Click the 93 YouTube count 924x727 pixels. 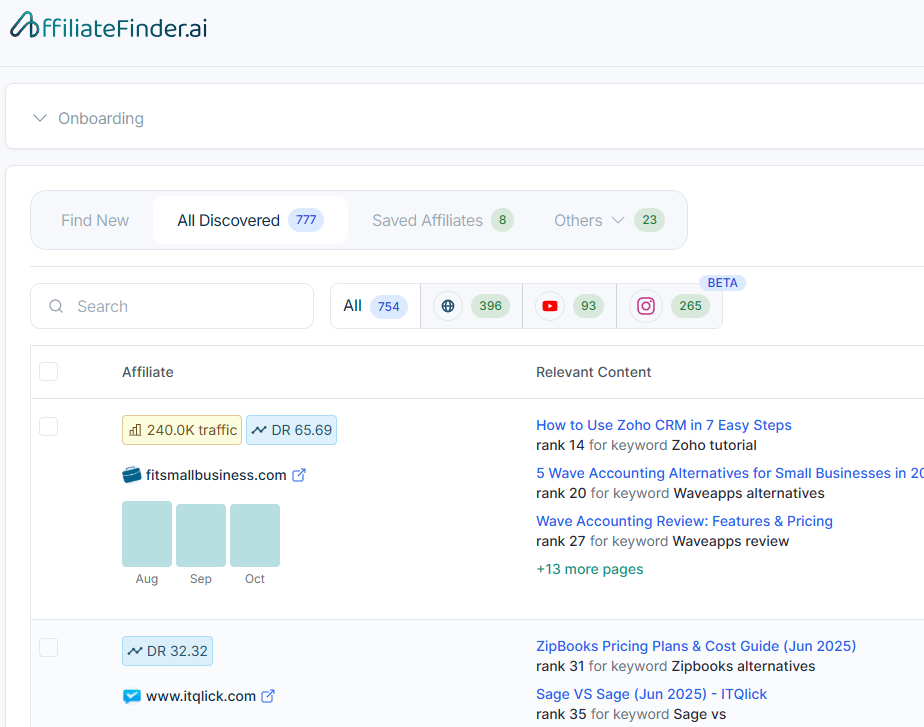click(588, 306)
